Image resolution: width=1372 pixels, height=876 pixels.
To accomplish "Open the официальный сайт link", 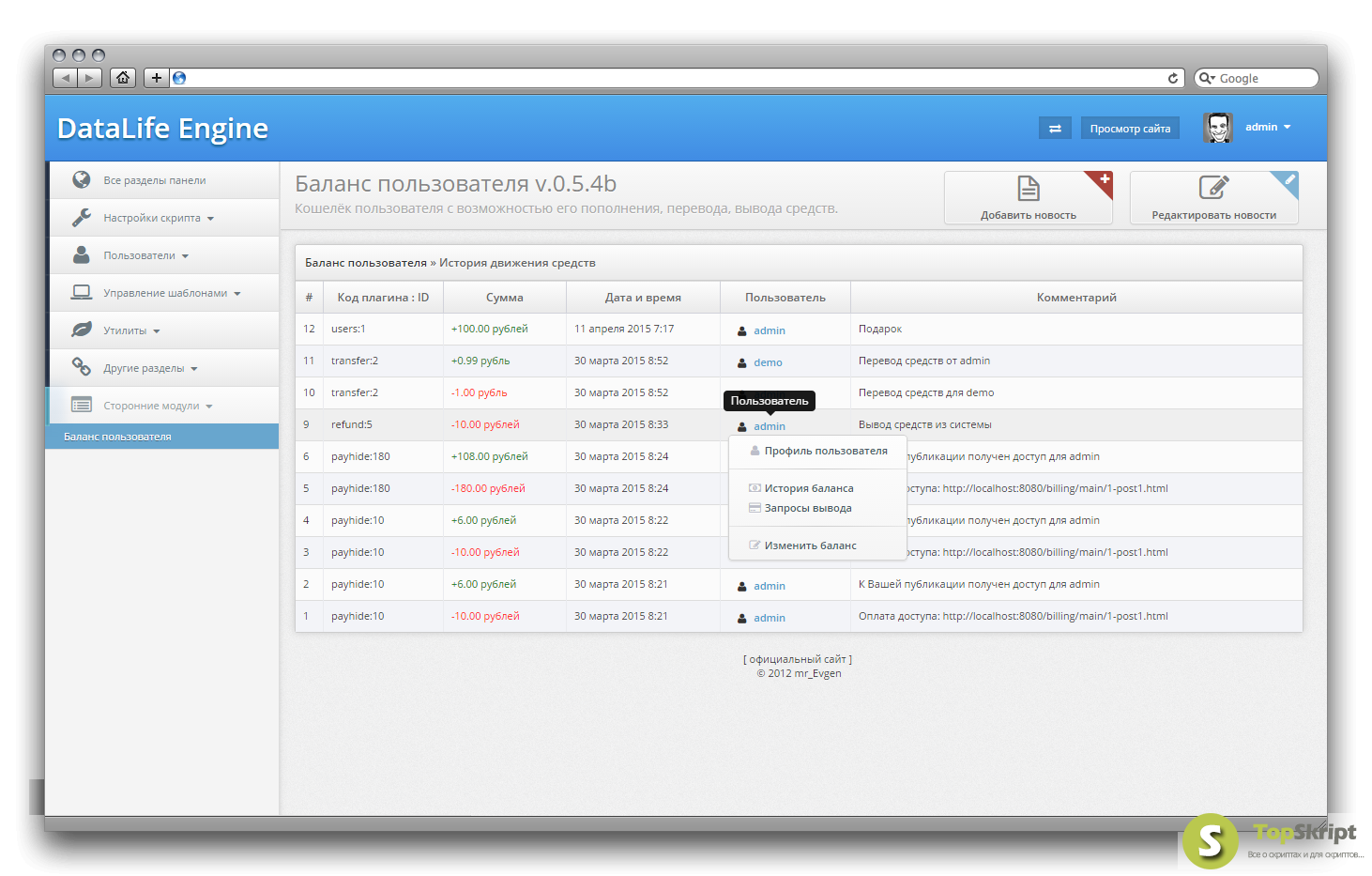I will click(x=798, y=659).
